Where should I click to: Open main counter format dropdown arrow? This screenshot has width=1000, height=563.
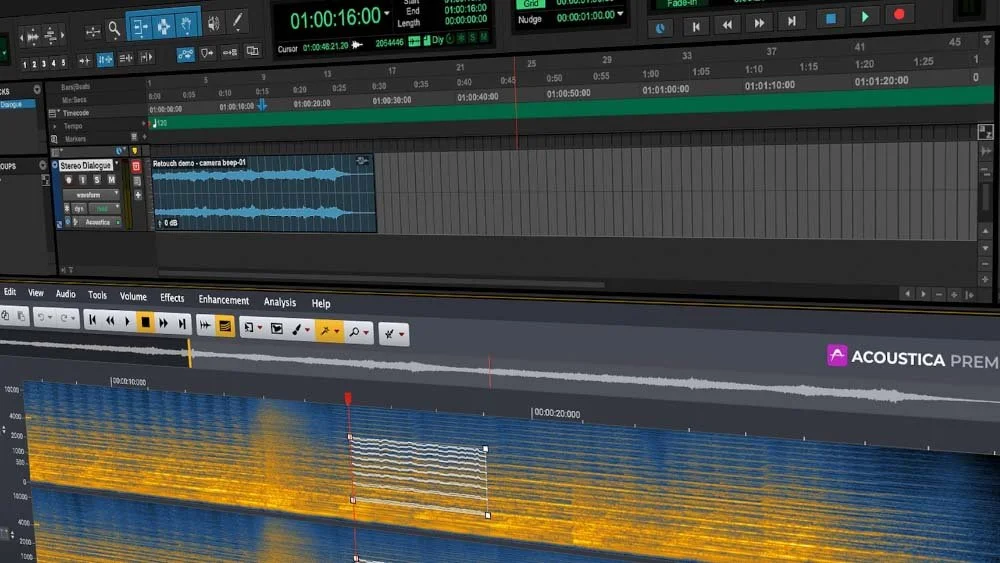pyautogui.click(x=386, y=13)
